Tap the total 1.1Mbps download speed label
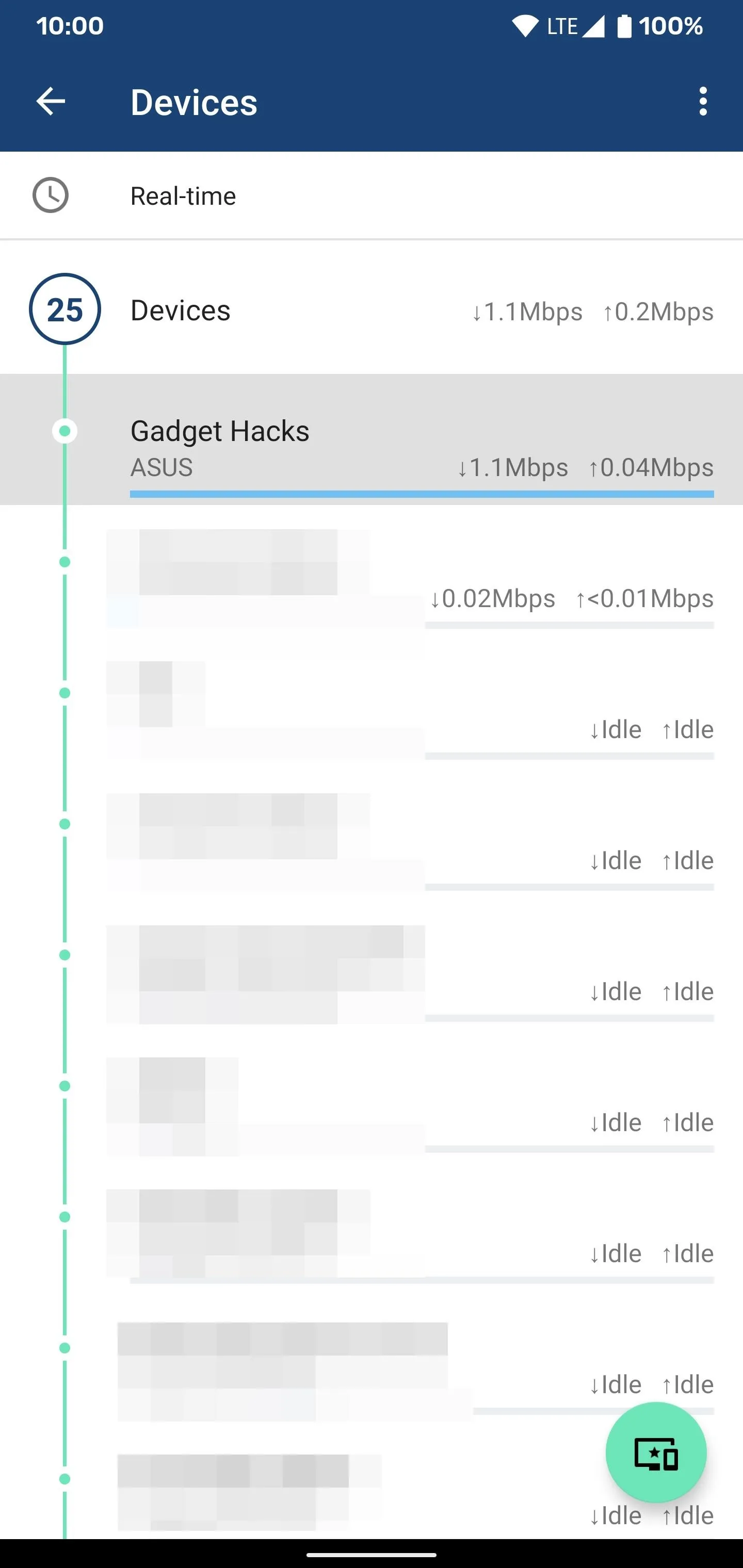 (527, 312)
